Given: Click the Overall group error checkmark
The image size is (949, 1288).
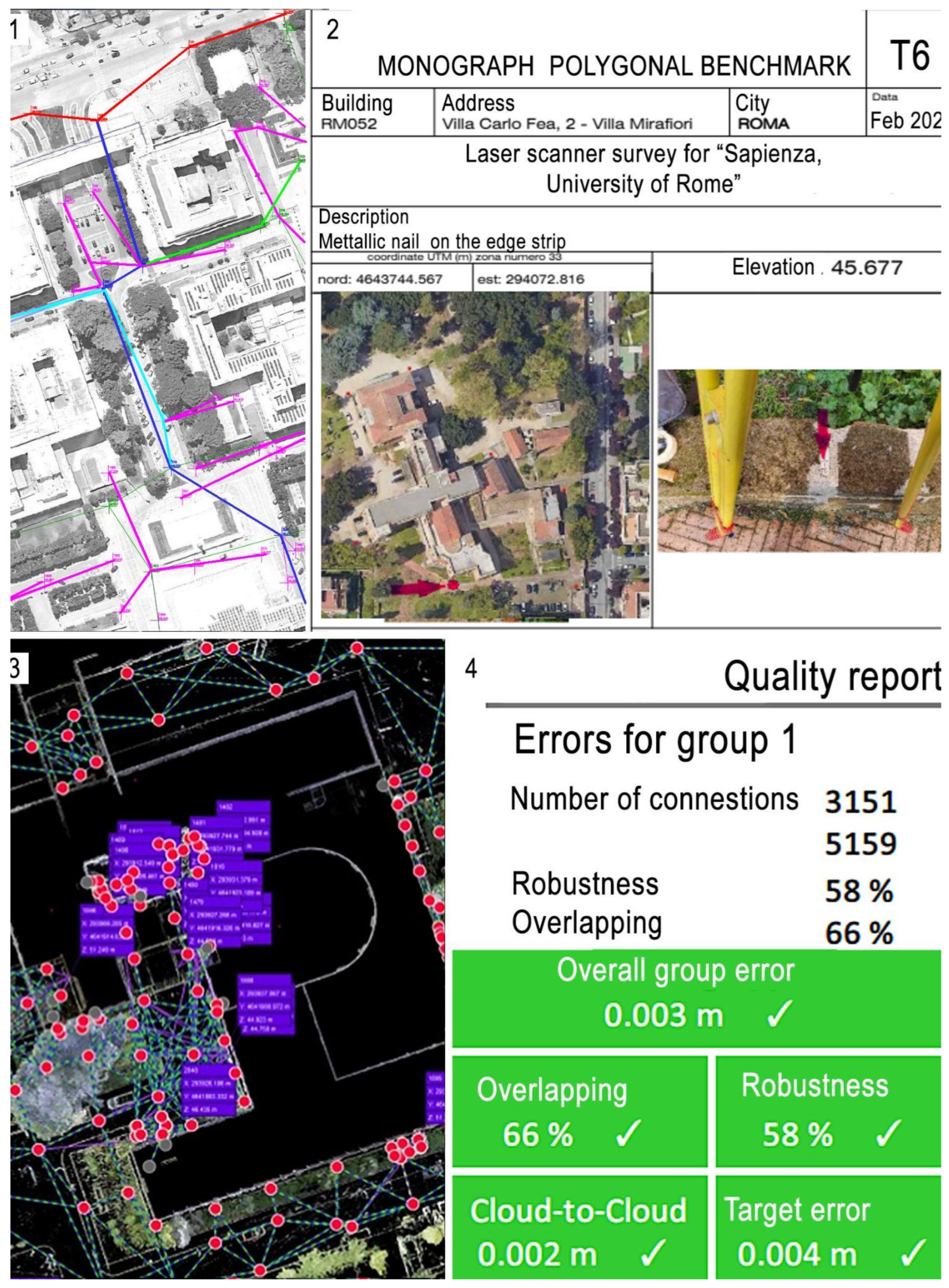Looking at the screenshot, I should click(780, 1014).
